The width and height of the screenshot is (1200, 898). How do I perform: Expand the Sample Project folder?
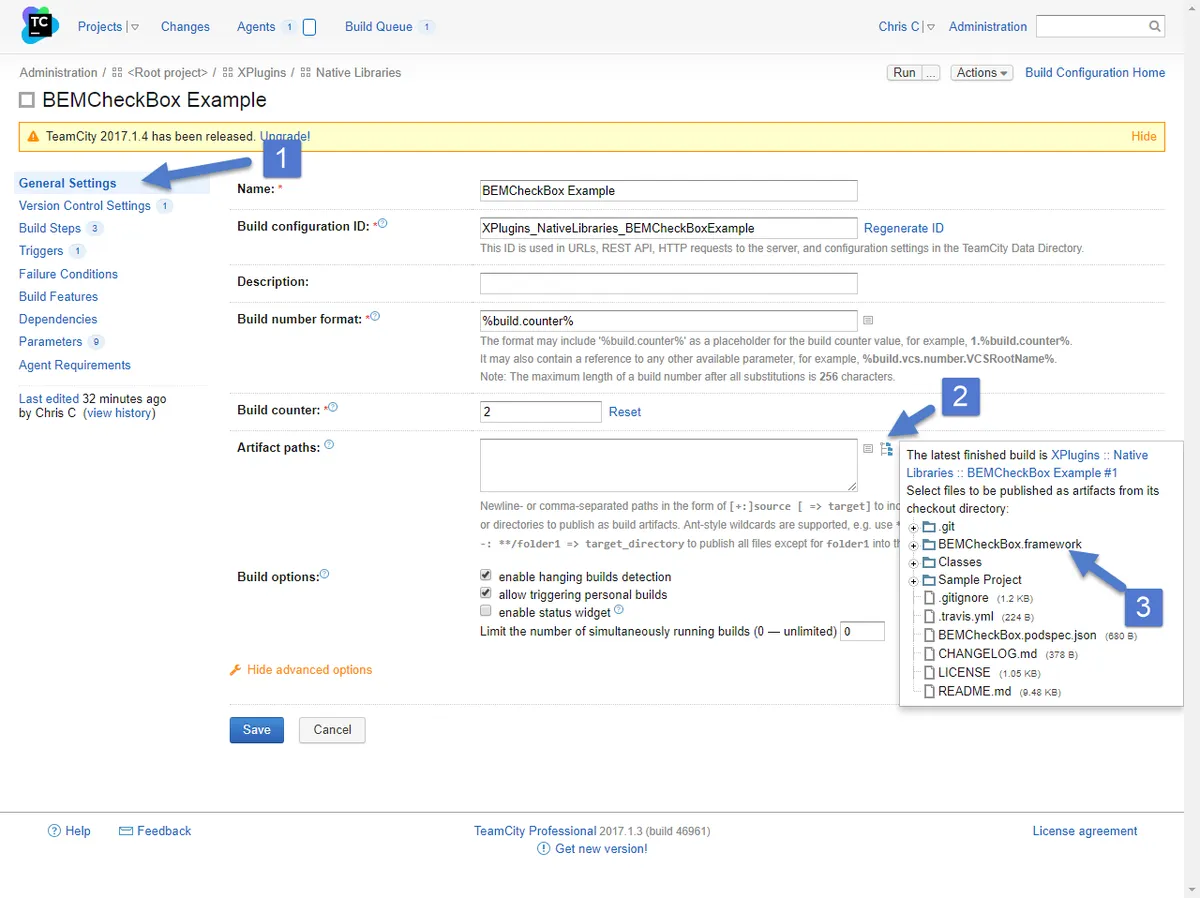[x=913, y=581]
